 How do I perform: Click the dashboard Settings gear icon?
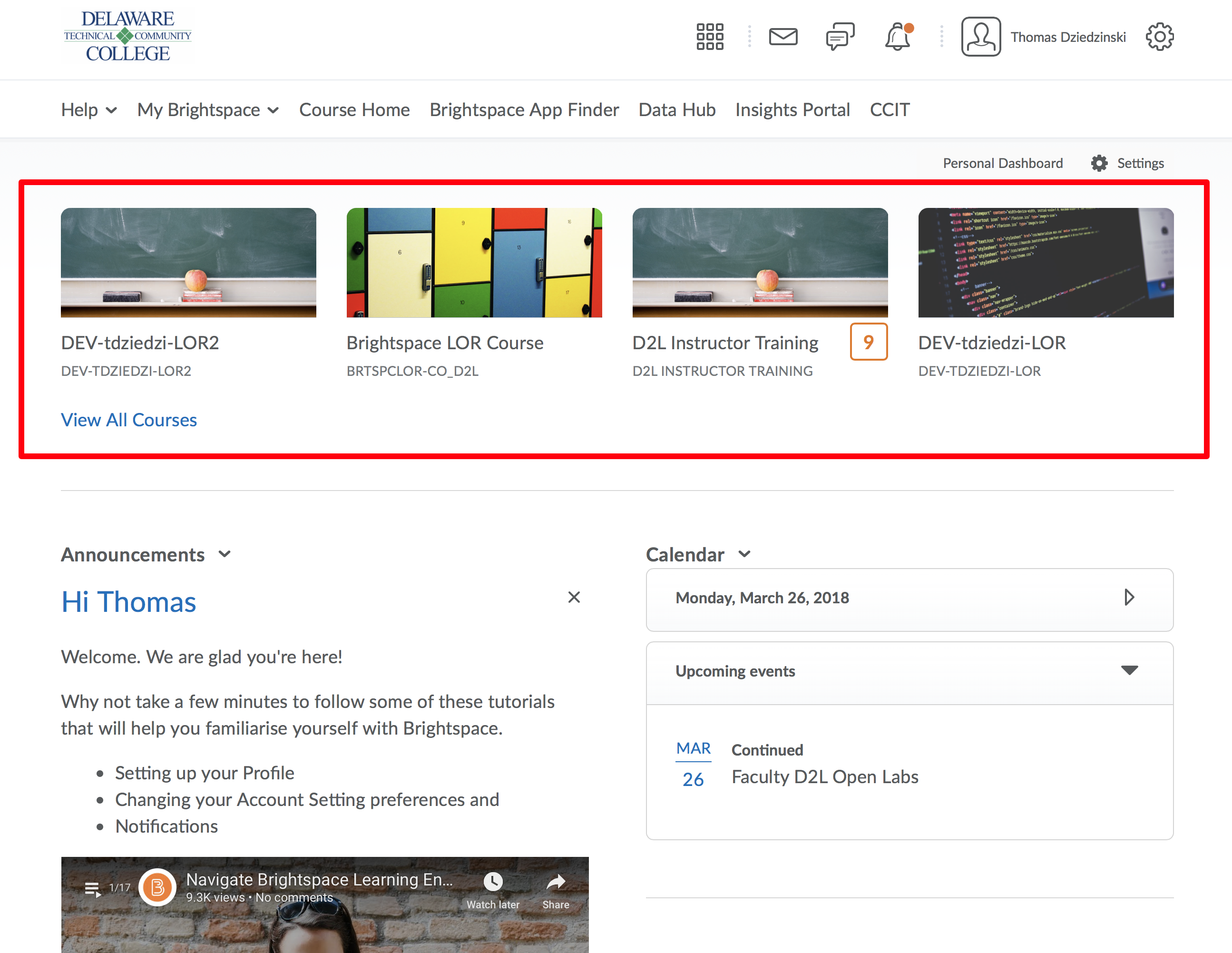(x=1099, y=163)
